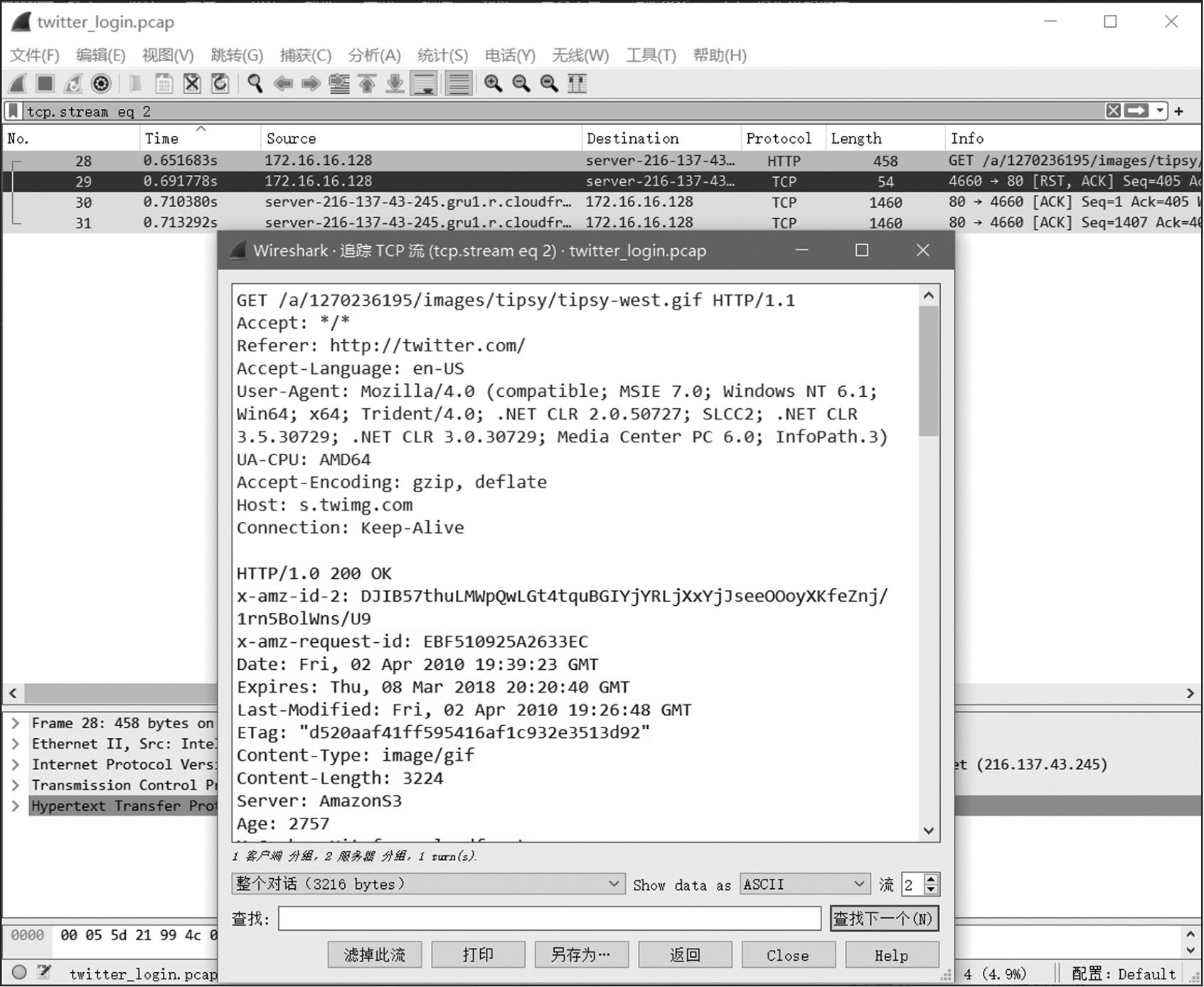
Task: Zoom in on packet list text
Action: 493,84
